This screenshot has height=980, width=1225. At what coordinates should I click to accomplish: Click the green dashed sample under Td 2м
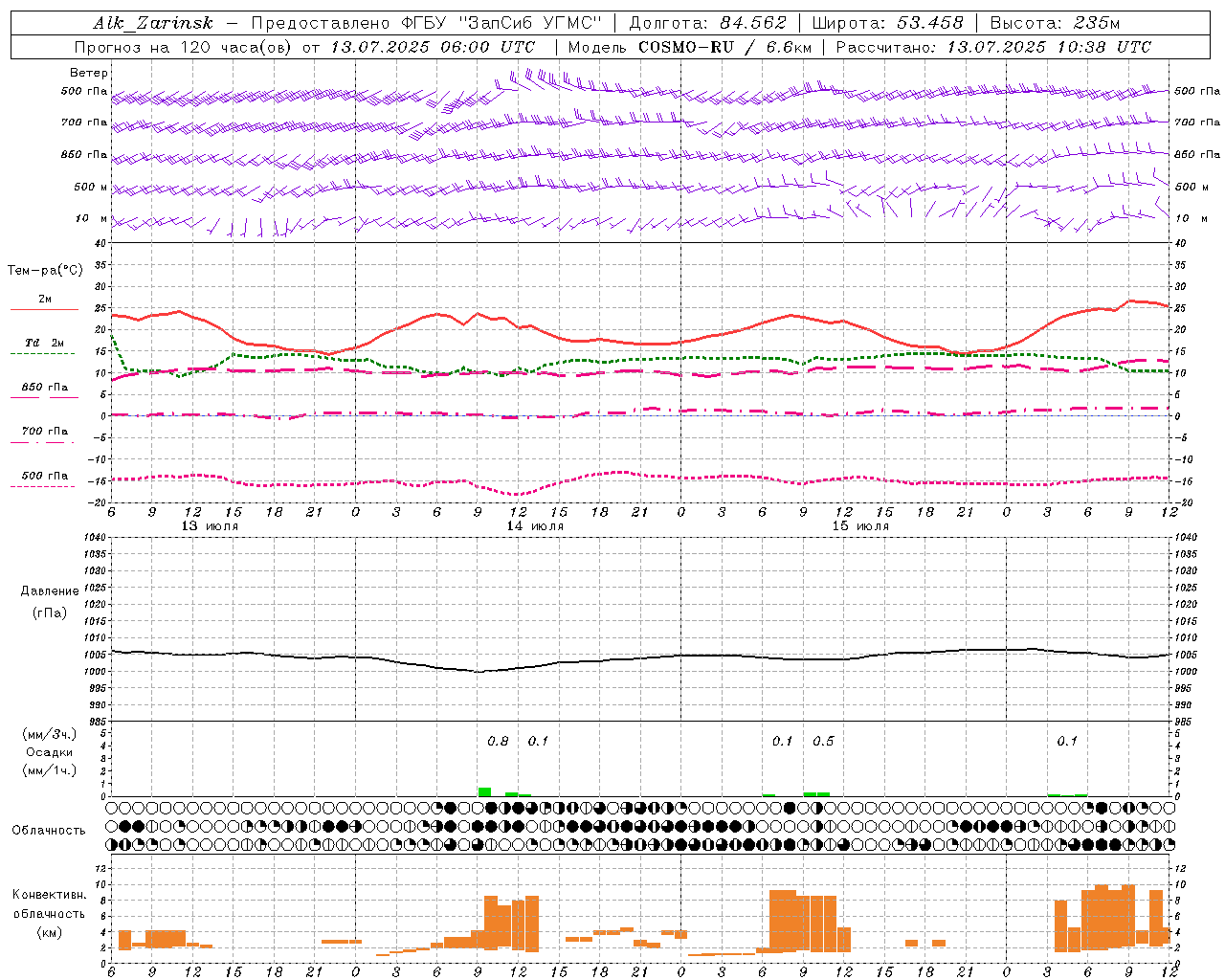(42, 353)
